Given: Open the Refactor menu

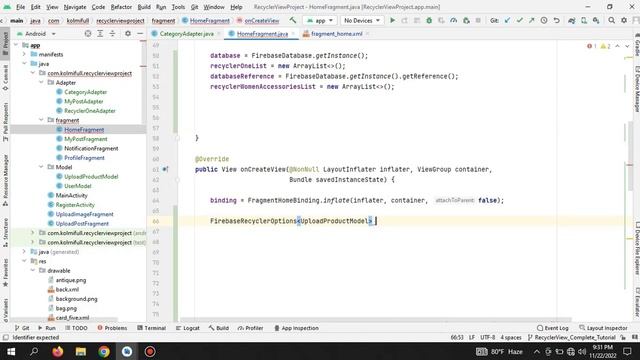Looking at the screenshot, I should tap(121, 7).
